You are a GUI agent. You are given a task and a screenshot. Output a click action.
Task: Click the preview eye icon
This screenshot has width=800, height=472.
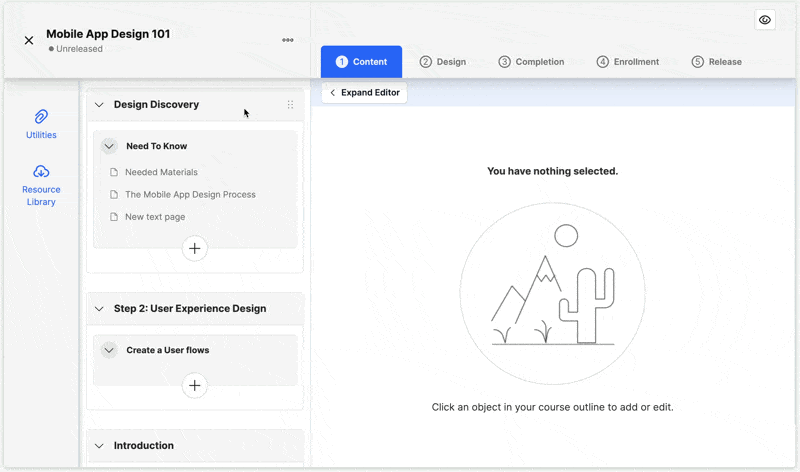[x=764, y=20]
